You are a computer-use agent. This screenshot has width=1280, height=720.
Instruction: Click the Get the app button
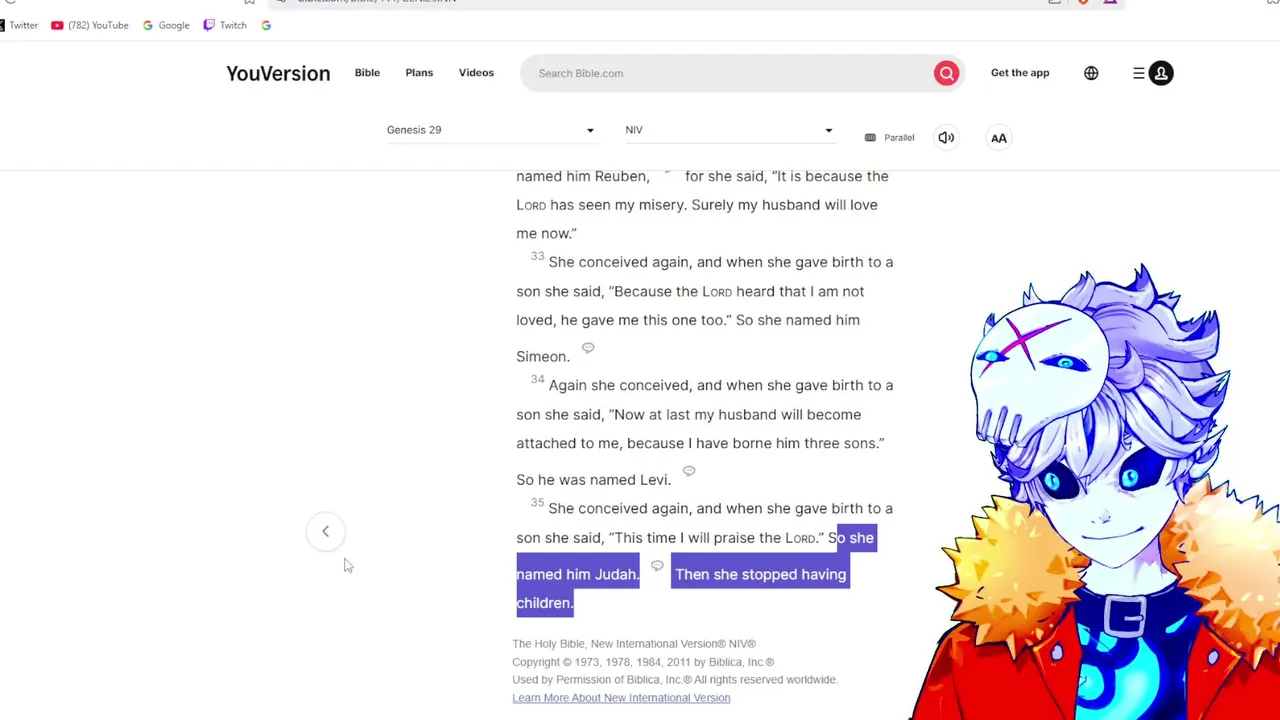tap(1020, 73)
